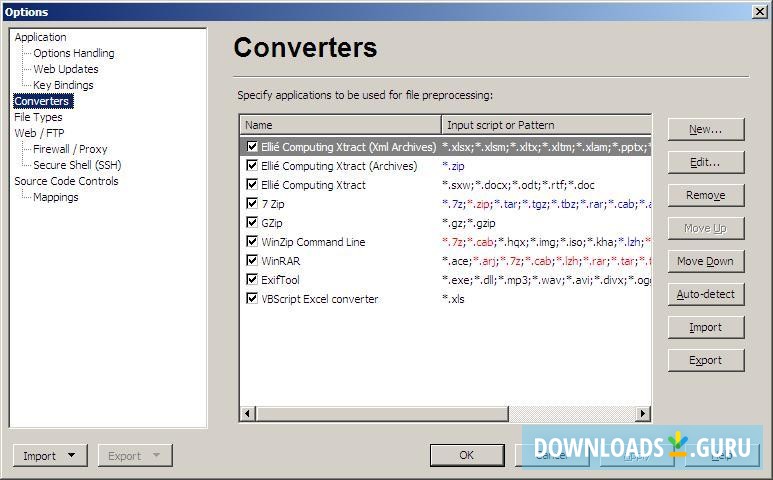Select Source Code Controls item
Image resolution: width=773 pixels, height=480 pixels.
click(66, 181)
